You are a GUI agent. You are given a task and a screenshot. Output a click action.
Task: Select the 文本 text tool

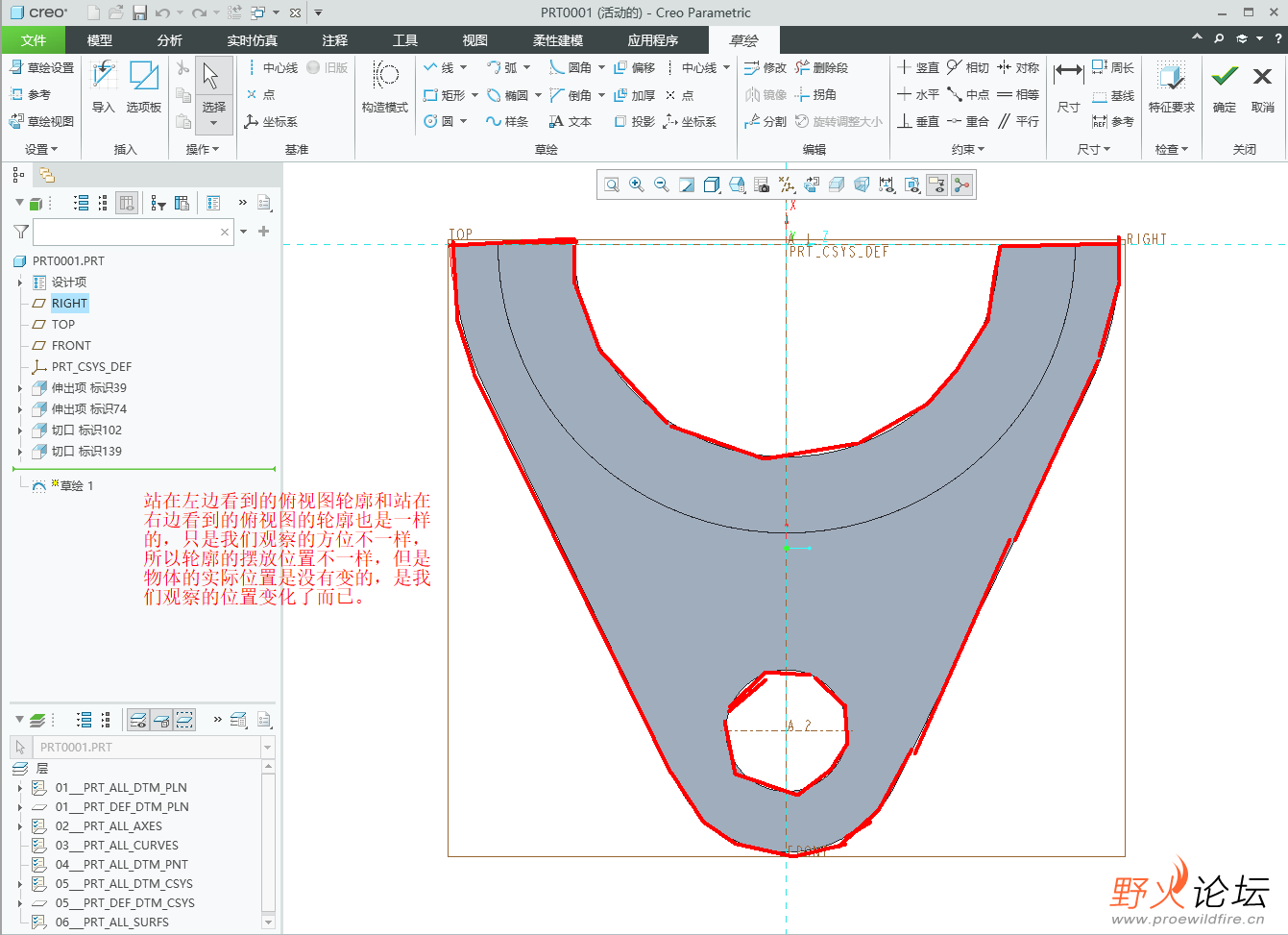click(570, 122)
